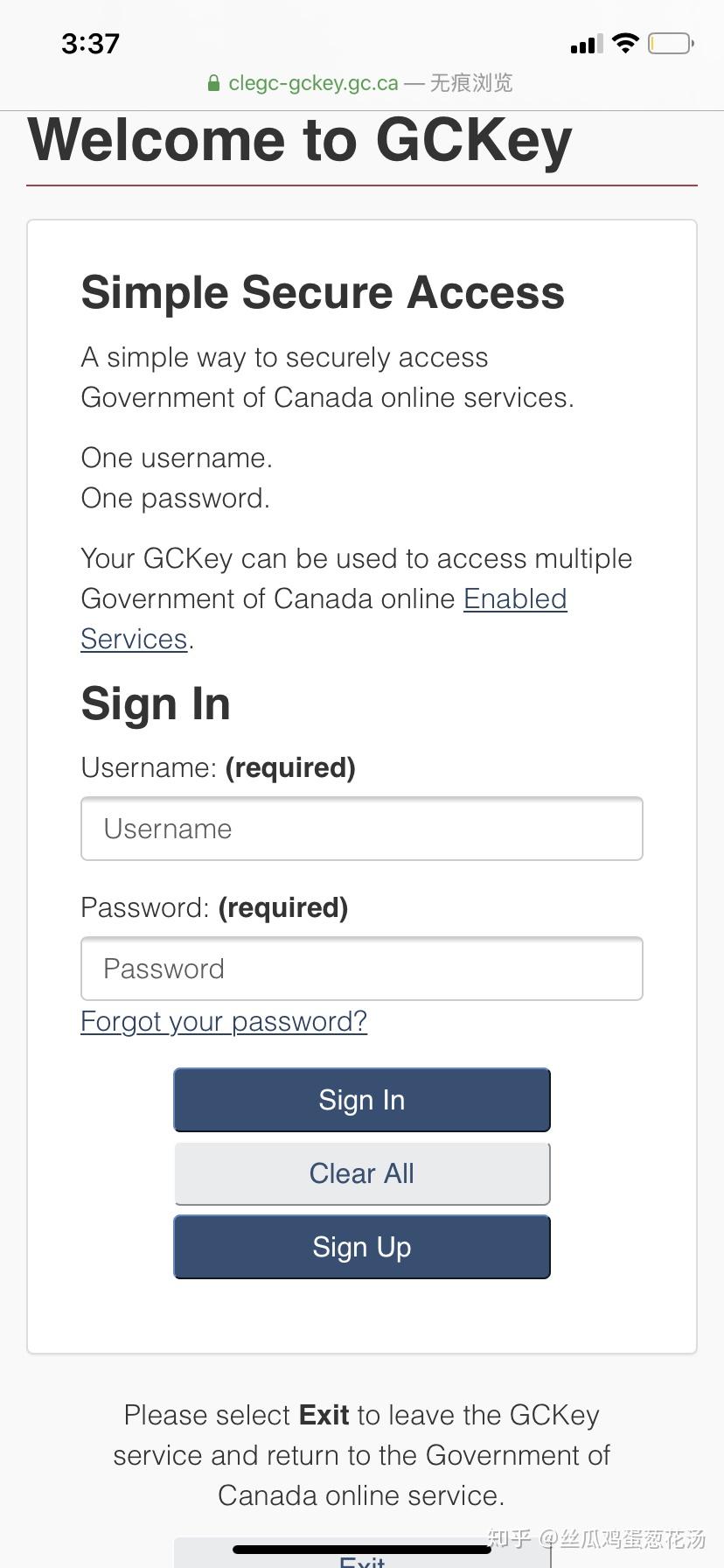The width and height of the screenshot is (724, 1568).
Task: Focus the Username input field
Action: (x=362, y=829)
